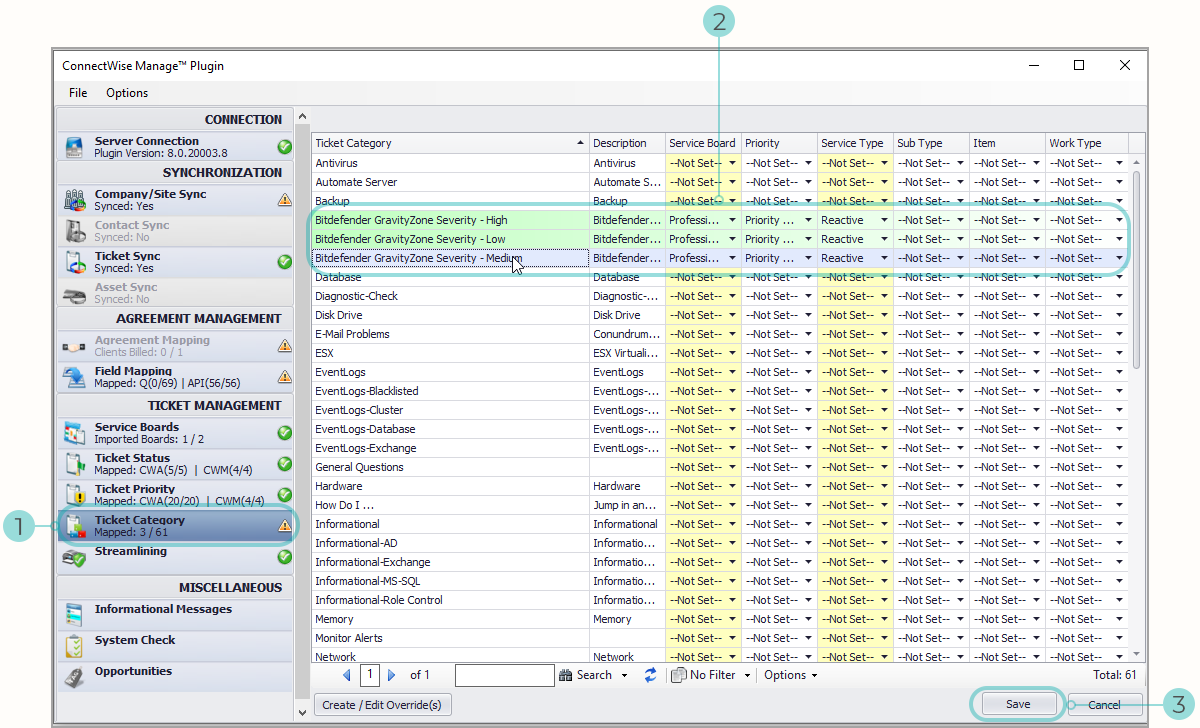Open the Options menu
Viewport: 1200px width, 728px height.
(126, 93)
